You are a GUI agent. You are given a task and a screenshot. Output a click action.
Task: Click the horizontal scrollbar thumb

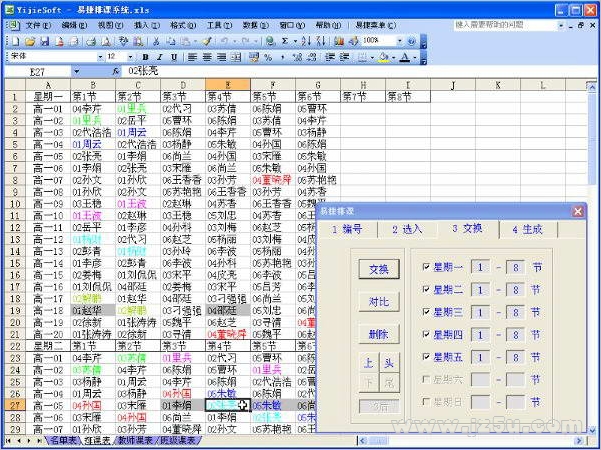click(x=379, y=441)
